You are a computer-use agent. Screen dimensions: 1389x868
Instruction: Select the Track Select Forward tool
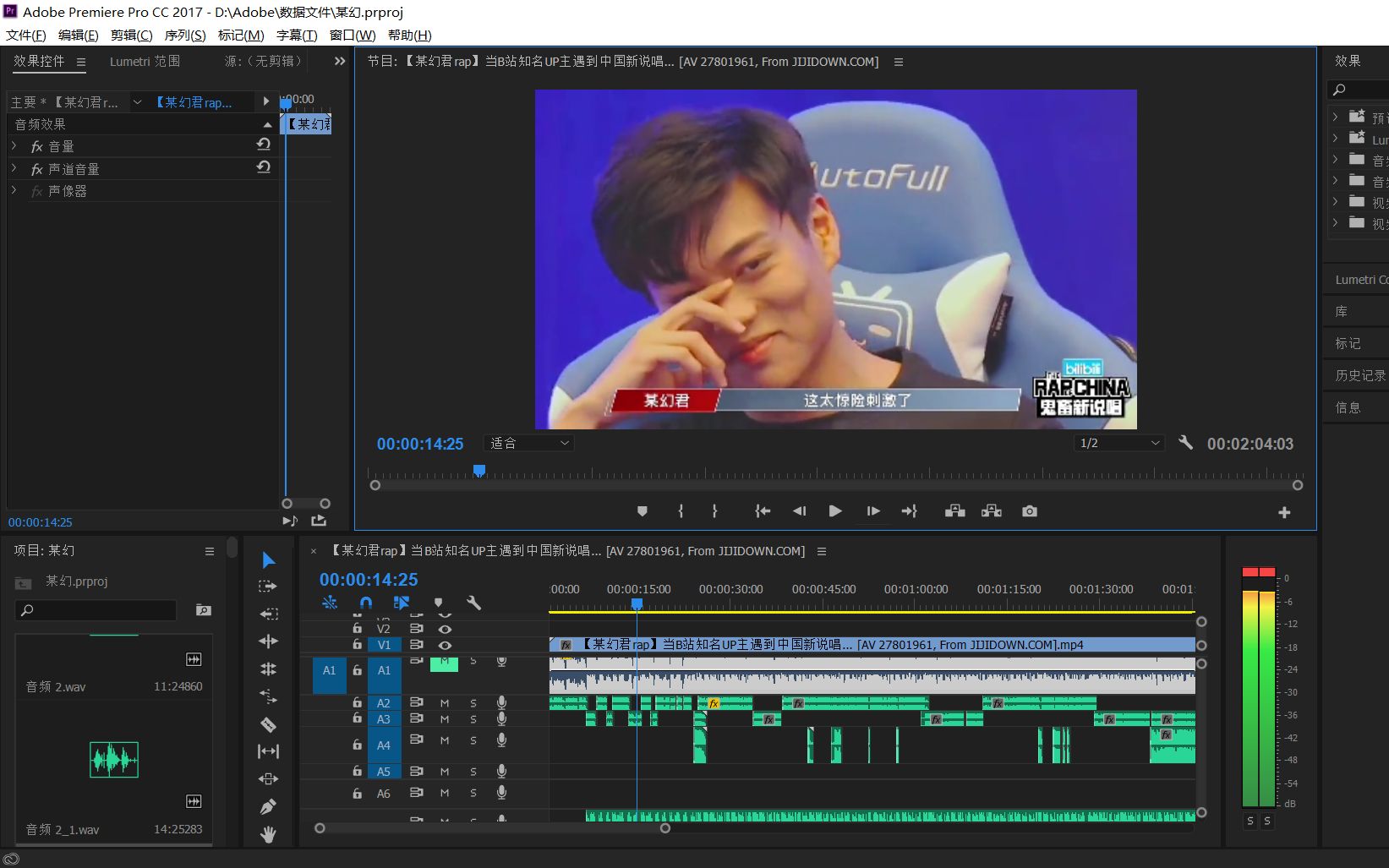pos(268,587)
